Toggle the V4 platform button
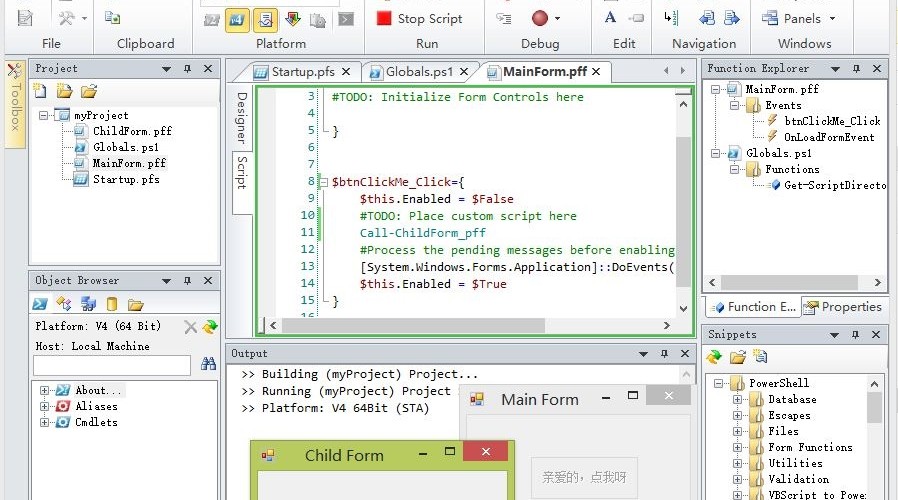The height and width of the screenshot is (500, 898). point(237,20)
